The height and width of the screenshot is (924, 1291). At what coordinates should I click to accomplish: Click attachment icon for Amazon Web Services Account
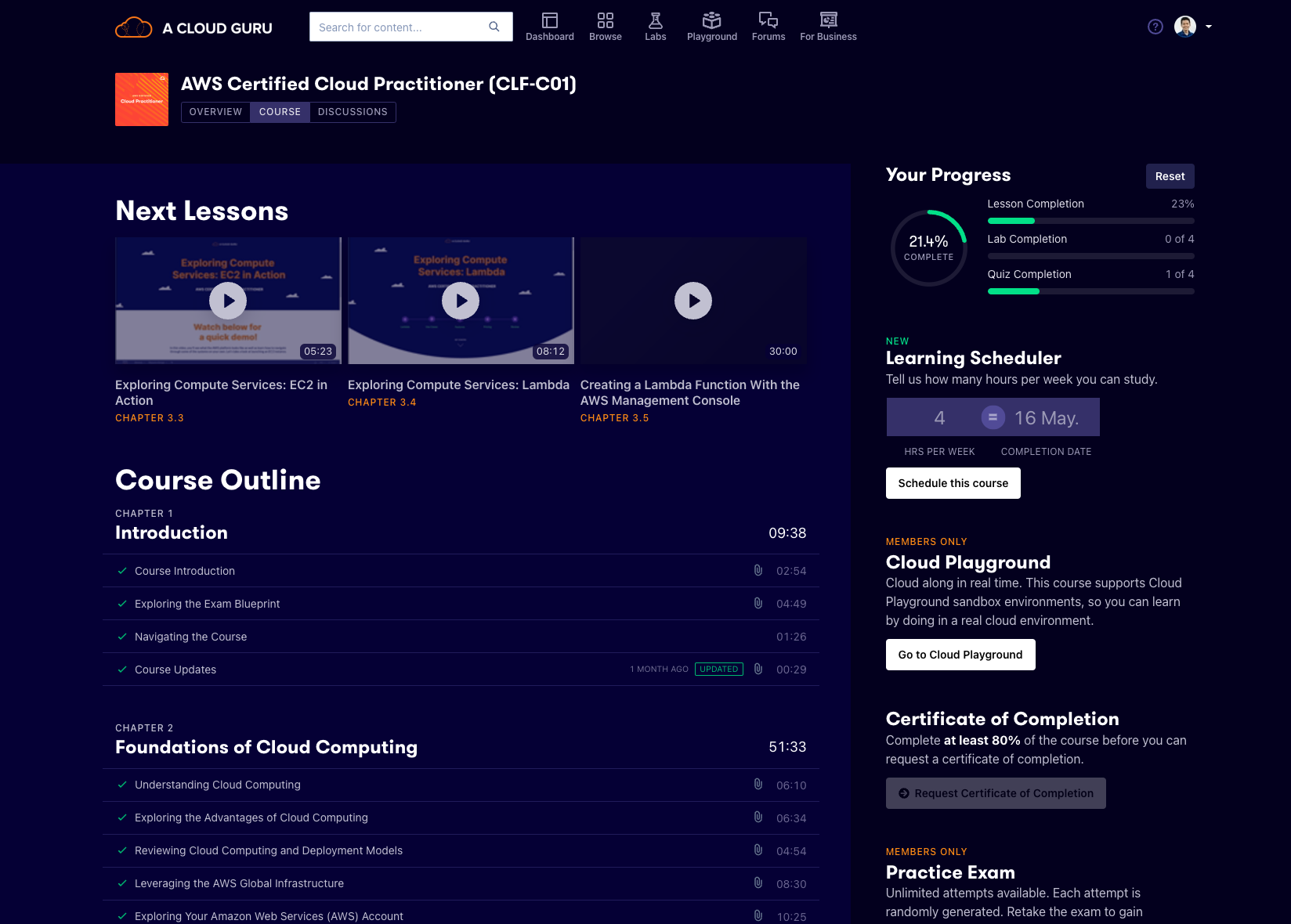(758, 915)
